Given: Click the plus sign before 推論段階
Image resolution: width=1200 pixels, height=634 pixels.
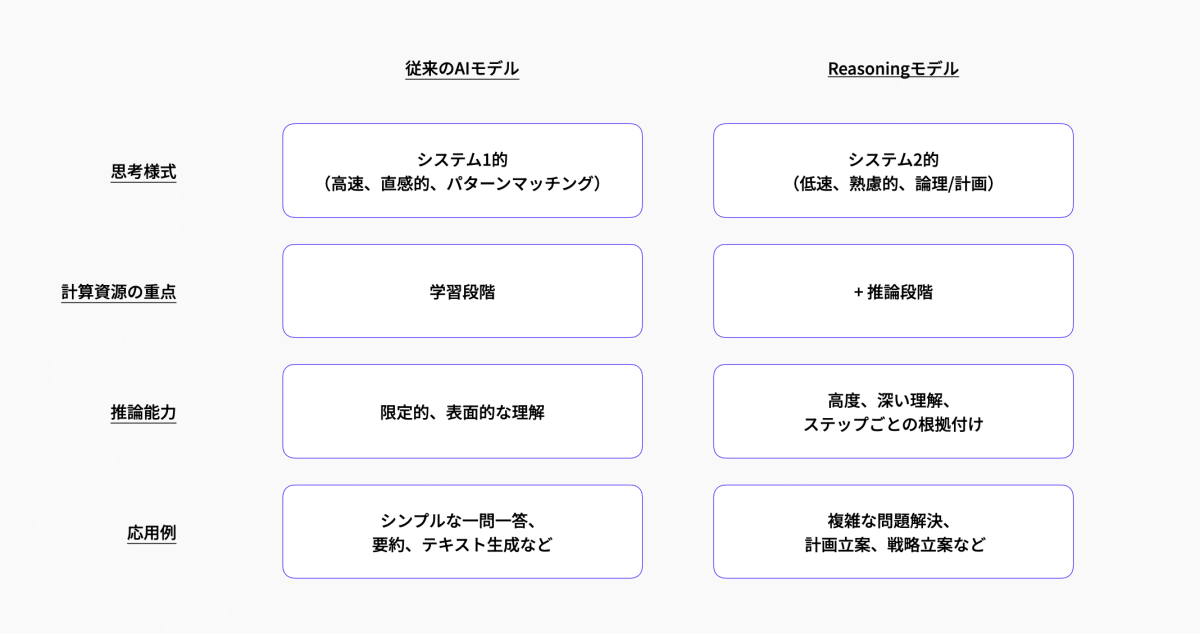Looking at the screenshot, I should [858, 292].
